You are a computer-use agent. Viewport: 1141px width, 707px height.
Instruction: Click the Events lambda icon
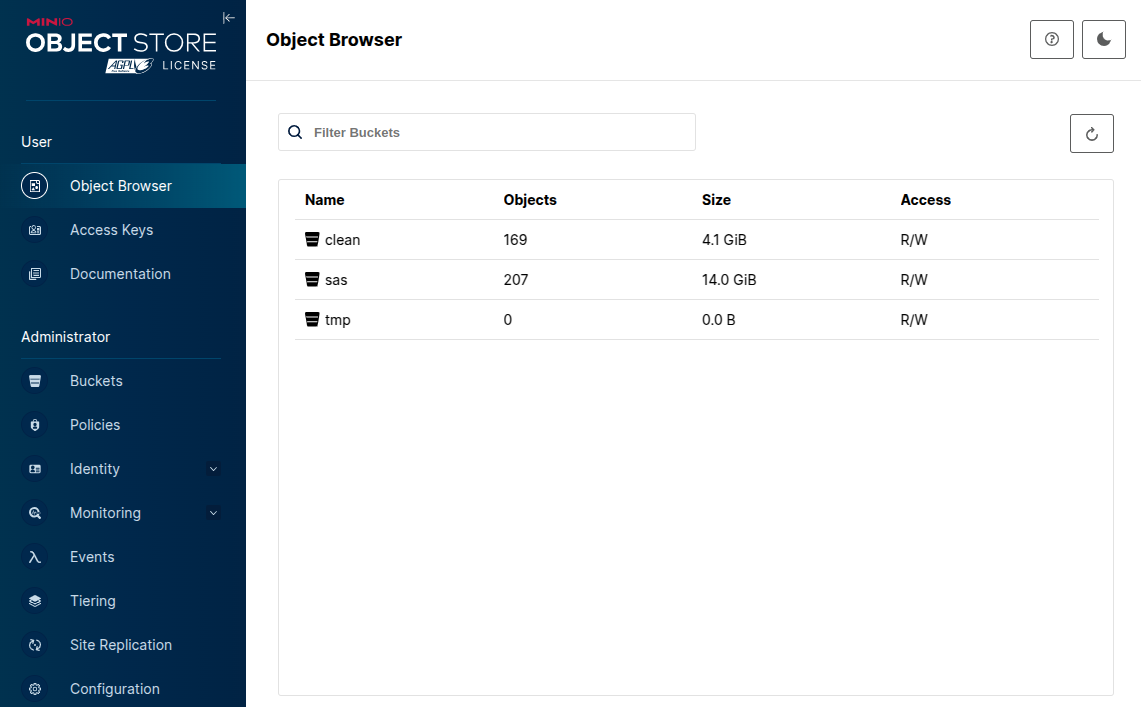(35, 557)
